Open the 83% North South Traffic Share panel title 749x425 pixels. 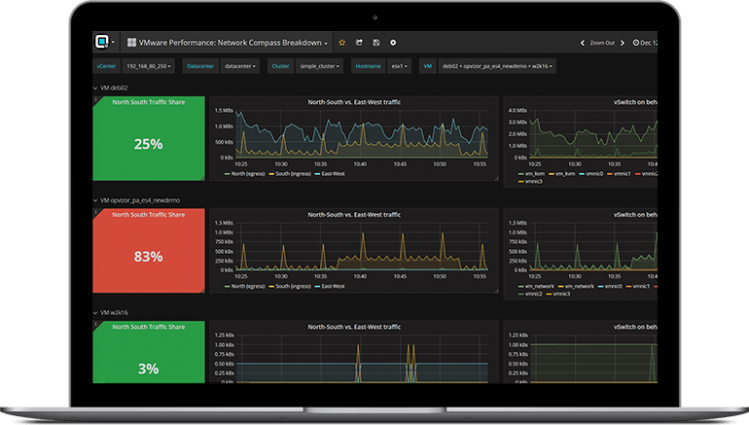[x=149, y=215]
